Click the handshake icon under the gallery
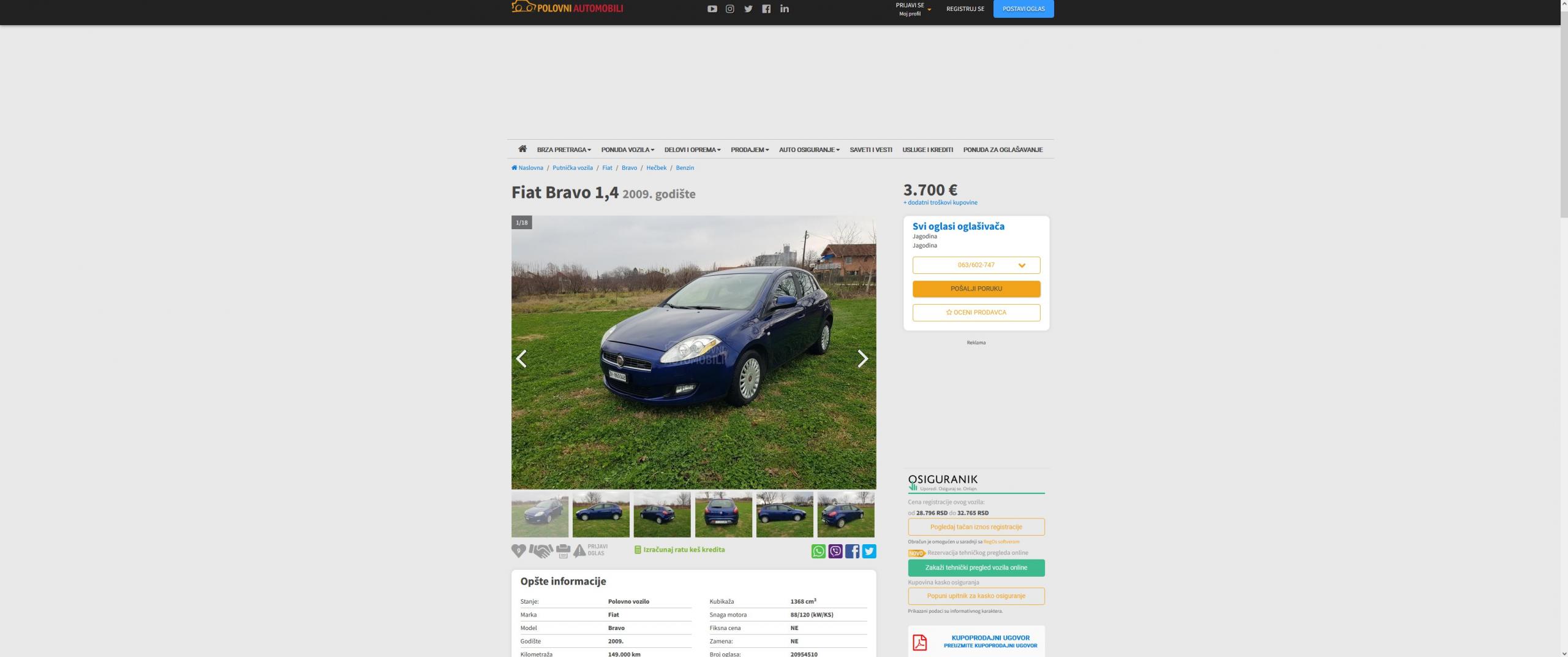 (541, 551)
